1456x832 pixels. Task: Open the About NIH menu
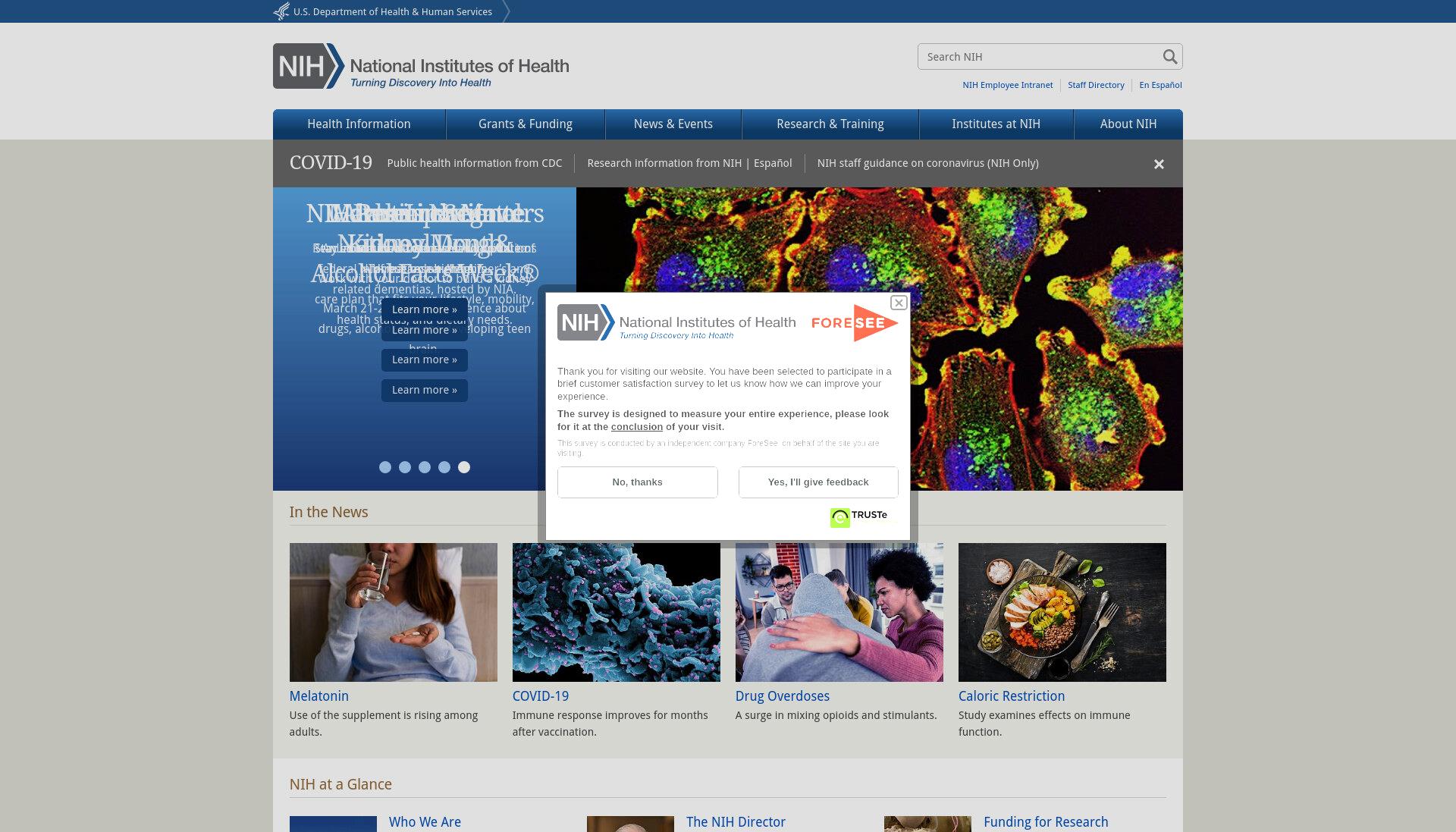pos(1128,124)
